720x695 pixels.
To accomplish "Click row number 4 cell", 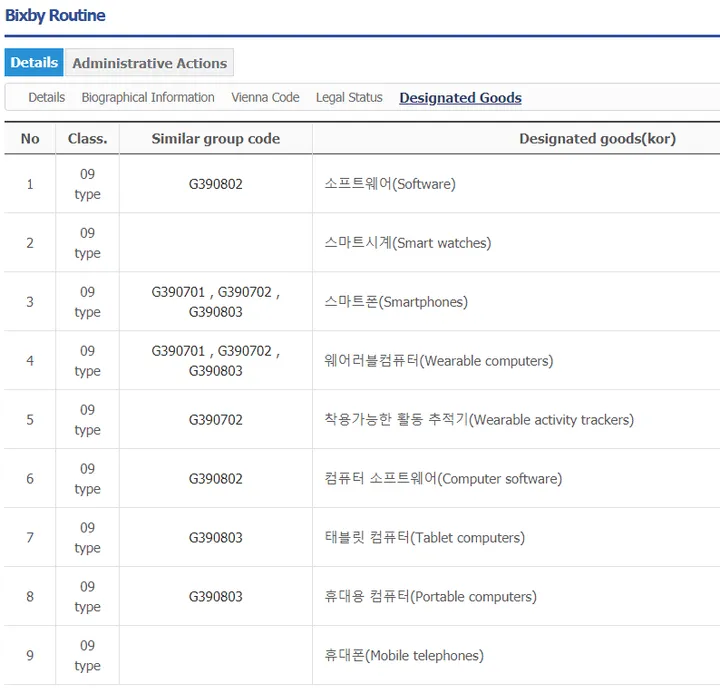I will [30, 361].
